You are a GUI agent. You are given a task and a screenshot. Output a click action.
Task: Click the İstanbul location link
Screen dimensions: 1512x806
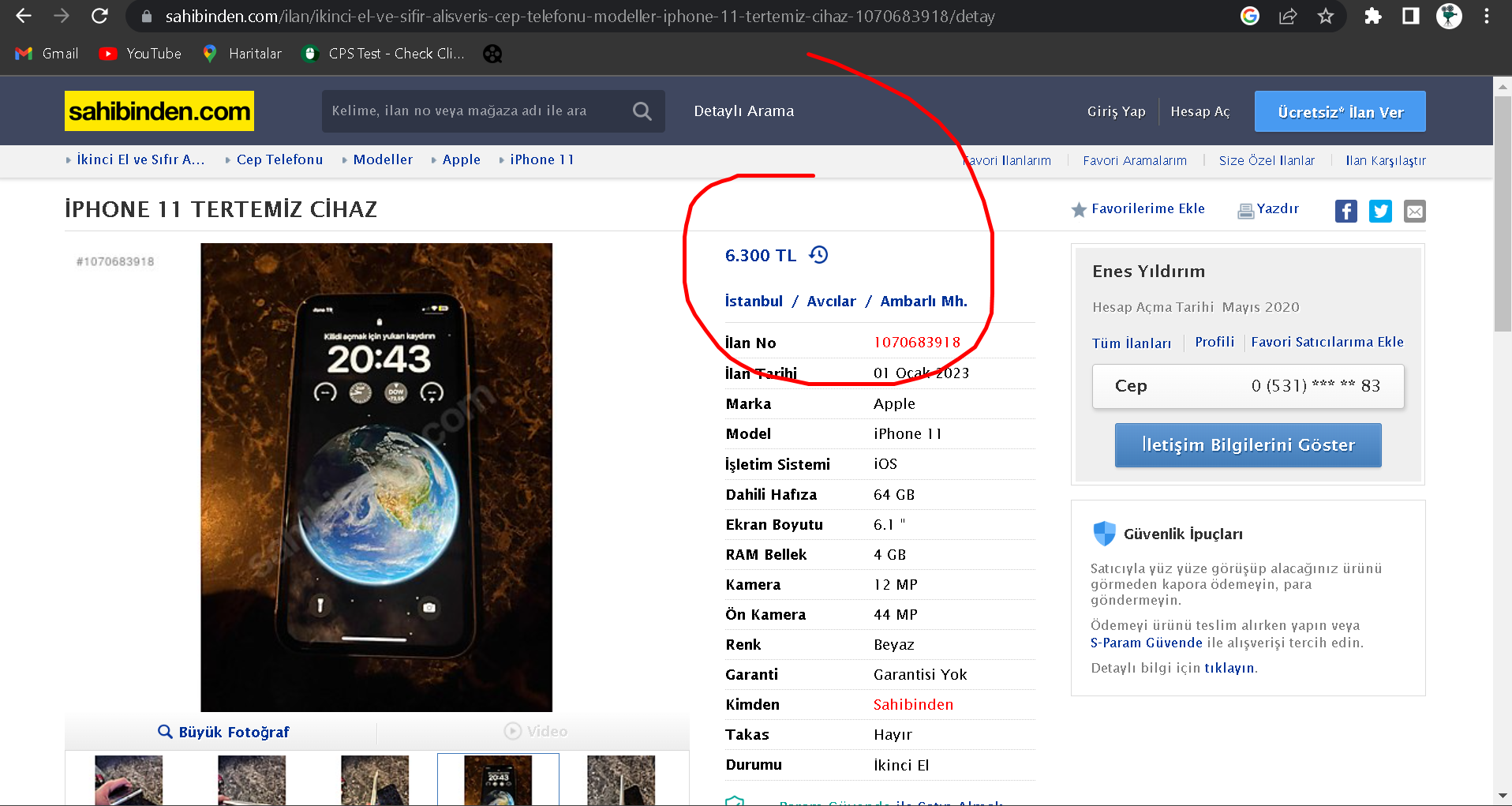point(754,302)
